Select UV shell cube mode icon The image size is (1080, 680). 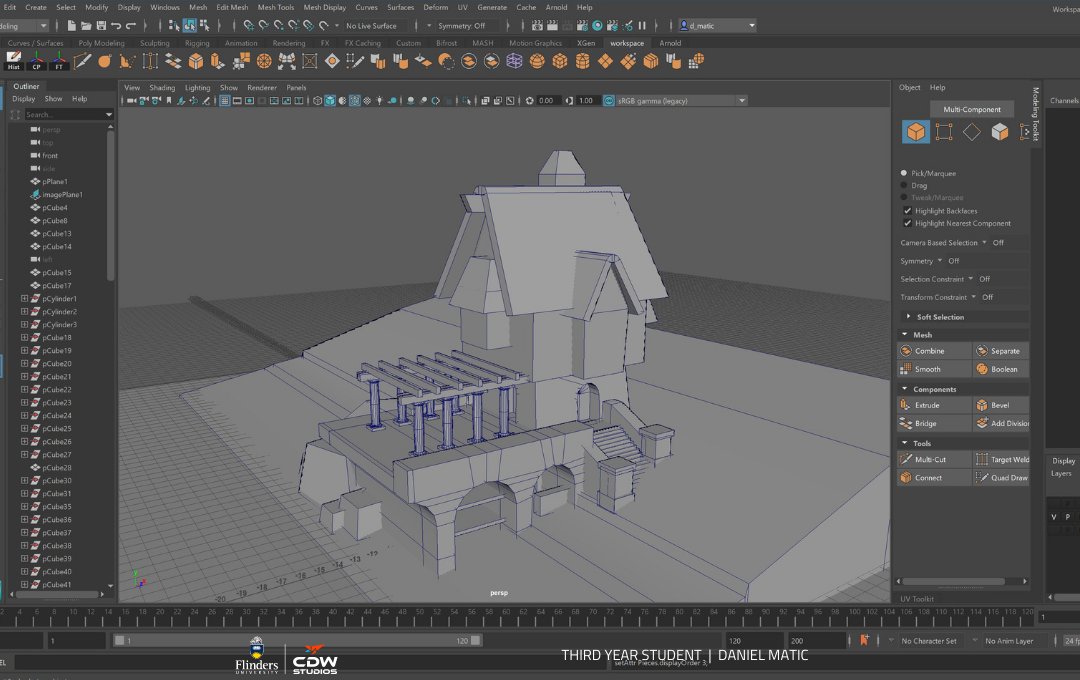[x=999, y=132]
